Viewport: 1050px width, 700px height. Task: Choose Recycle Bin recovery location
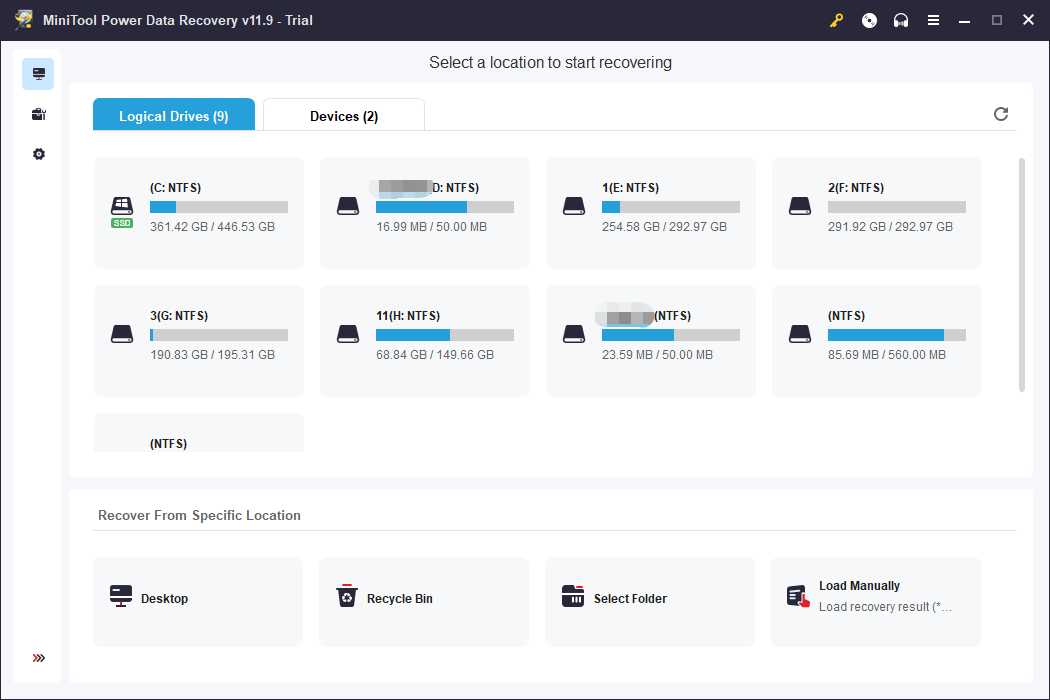[424, 602]
